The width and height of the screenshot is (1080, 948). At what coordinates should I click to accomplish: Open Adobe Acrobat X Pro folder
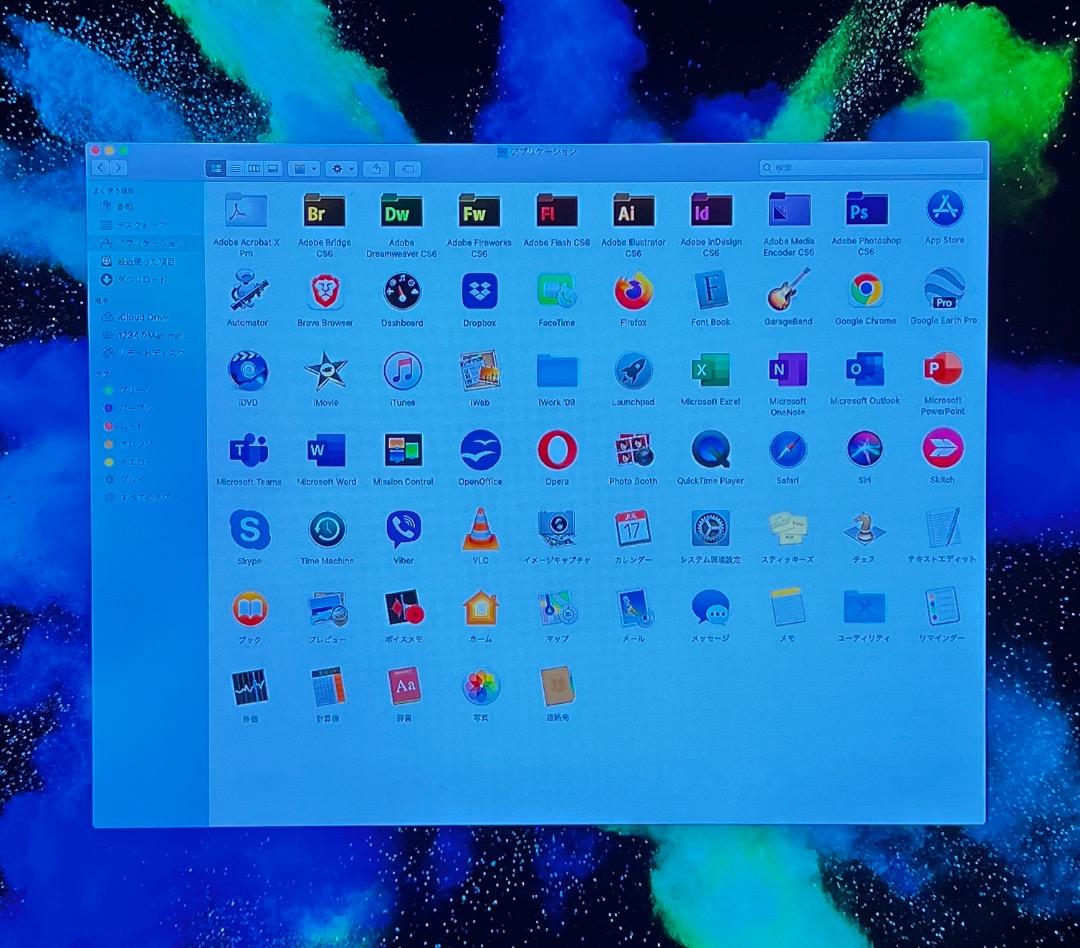coord(246,210)
